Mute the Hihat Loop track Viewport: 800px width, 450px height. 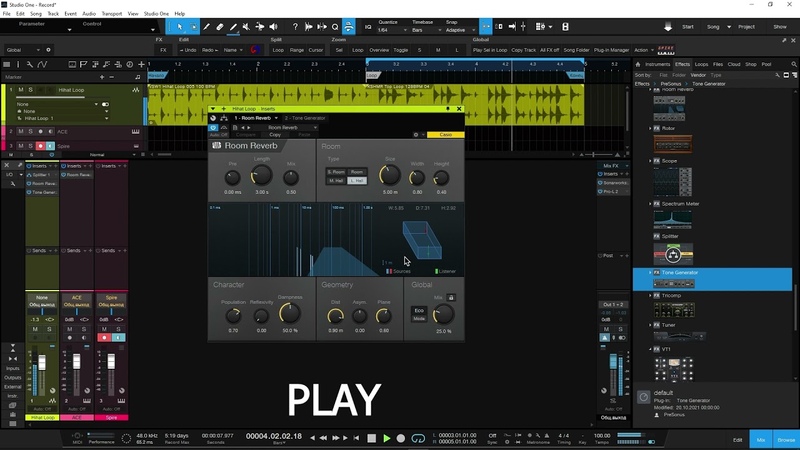(x=21, y=90)
